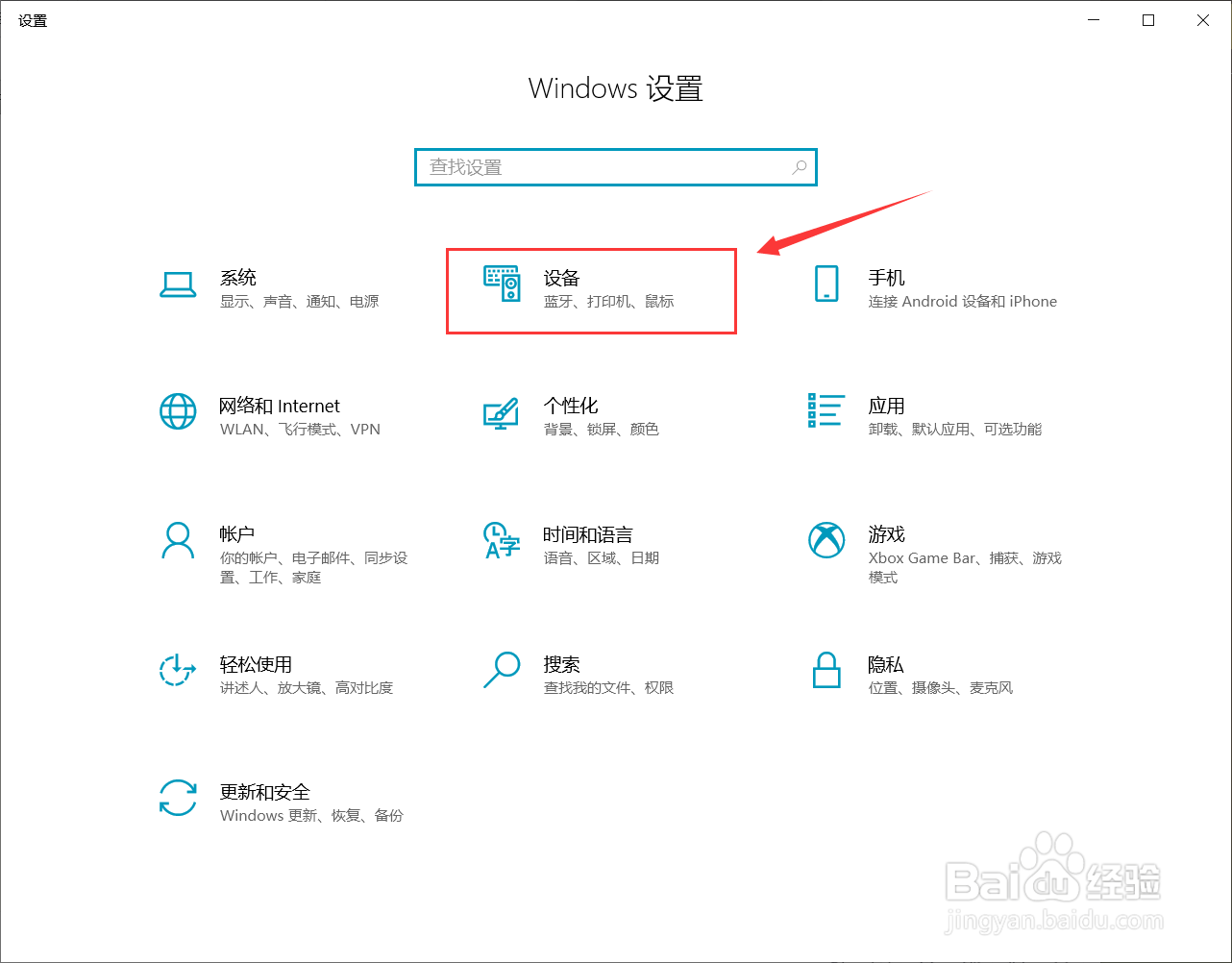The height and width of the screenshot is (963, 1232).
Task: Click description 卸载、默认应用、可选功能
Action: pyautogui.click(x=955, y=430)
